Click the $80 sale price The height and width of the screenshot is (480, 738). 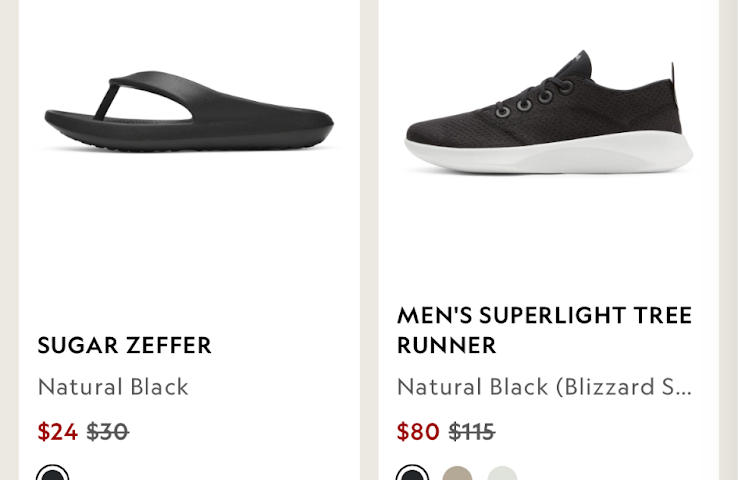418,431
